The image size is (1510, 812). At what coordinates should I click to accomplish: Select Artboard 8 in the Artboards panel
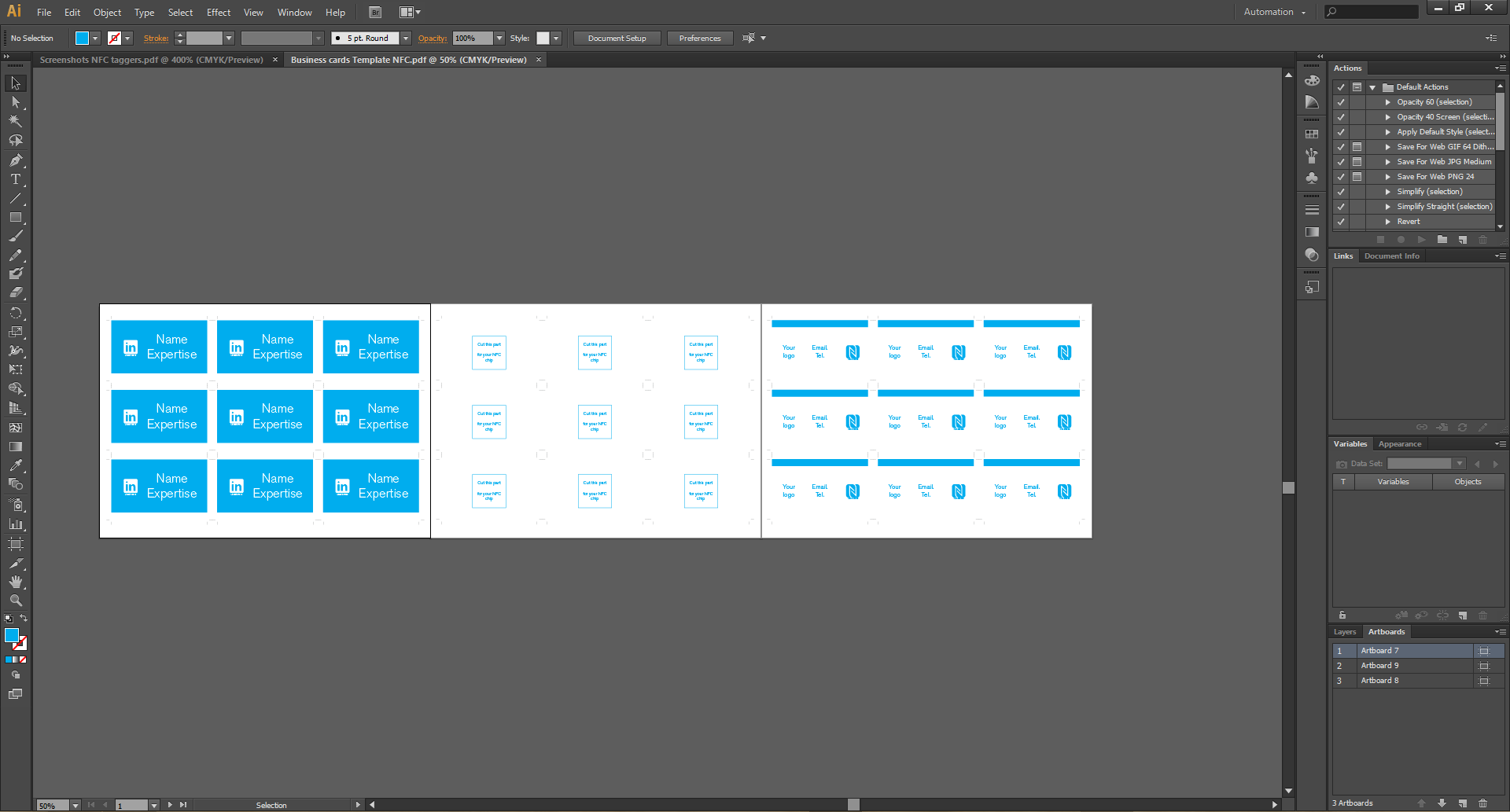(x=1418, y=681)
